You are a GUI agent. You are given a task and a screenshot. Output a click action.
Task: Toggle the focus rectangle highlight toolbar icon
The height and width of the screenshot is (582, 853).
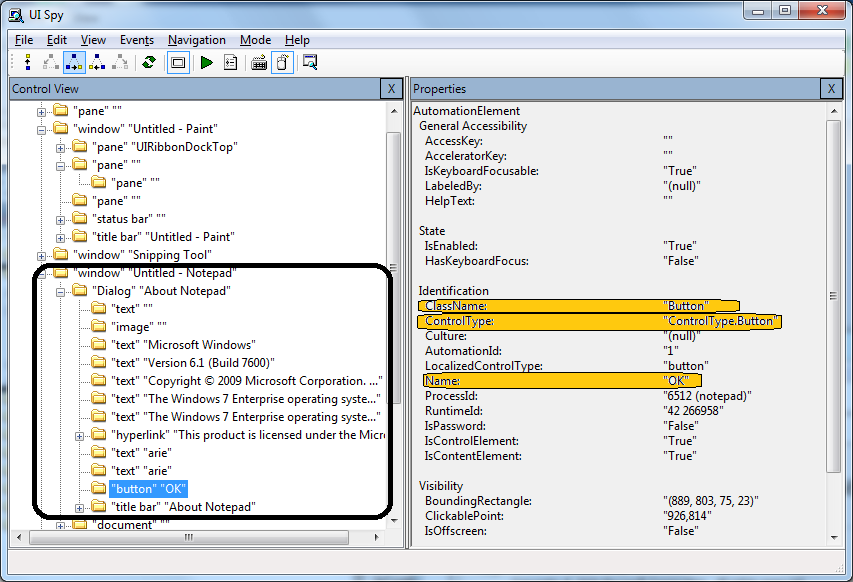(x=178, y=63)
